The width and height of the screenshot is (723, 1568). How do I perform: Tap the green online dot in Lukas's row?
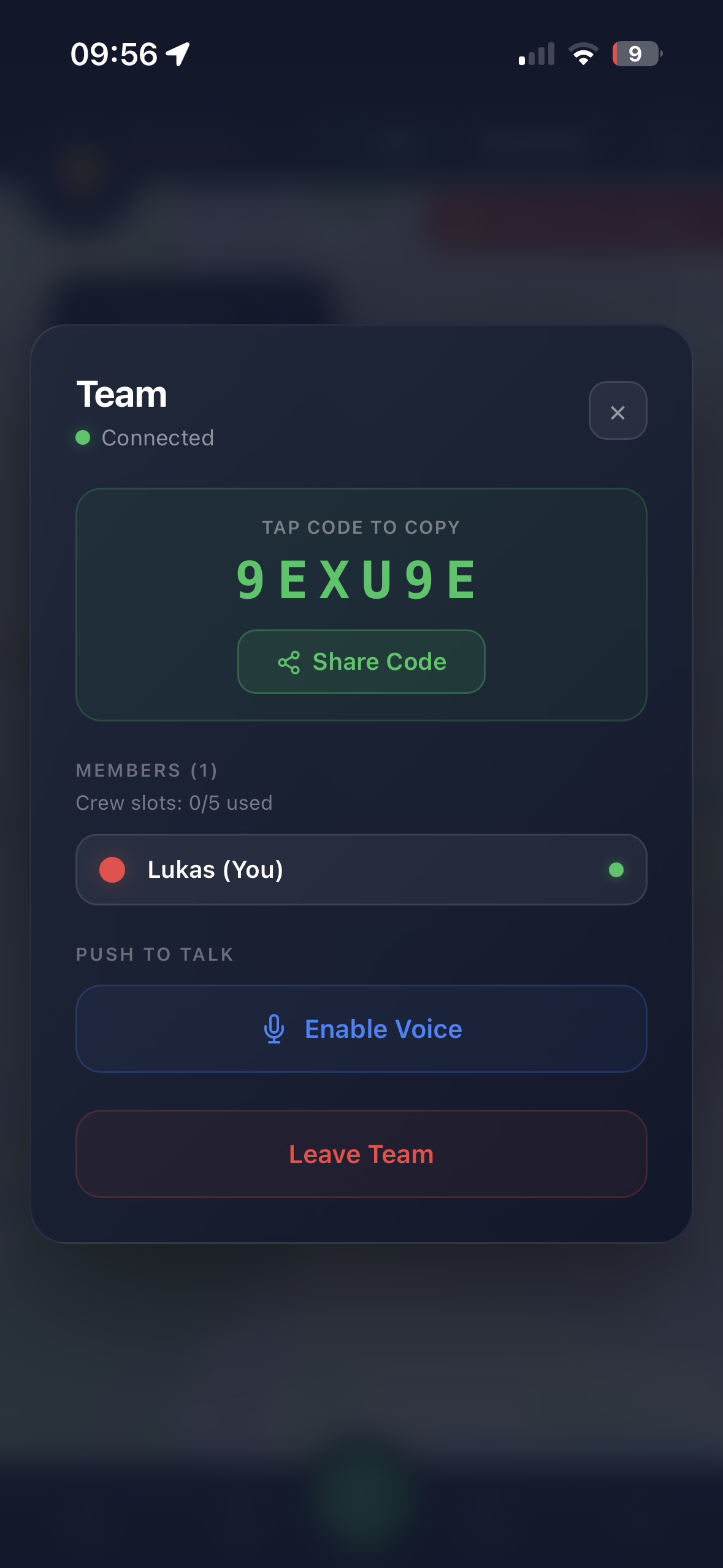click(x=616, y=870)
